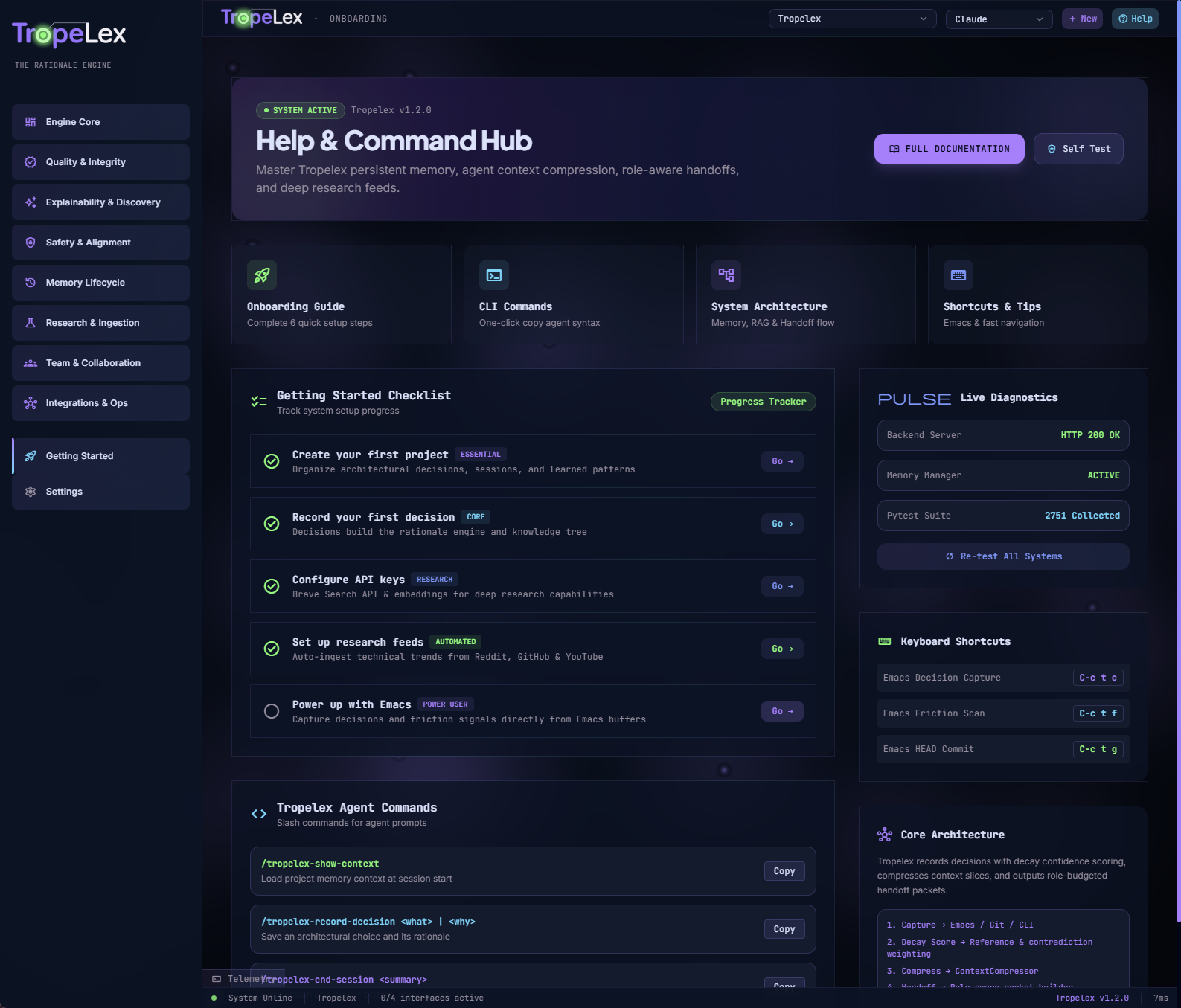Image resolution: width=1181 pixels, height=1008 pixels.
Task: Click the diagram icon on System Architecture card
Action: [726, 275]
